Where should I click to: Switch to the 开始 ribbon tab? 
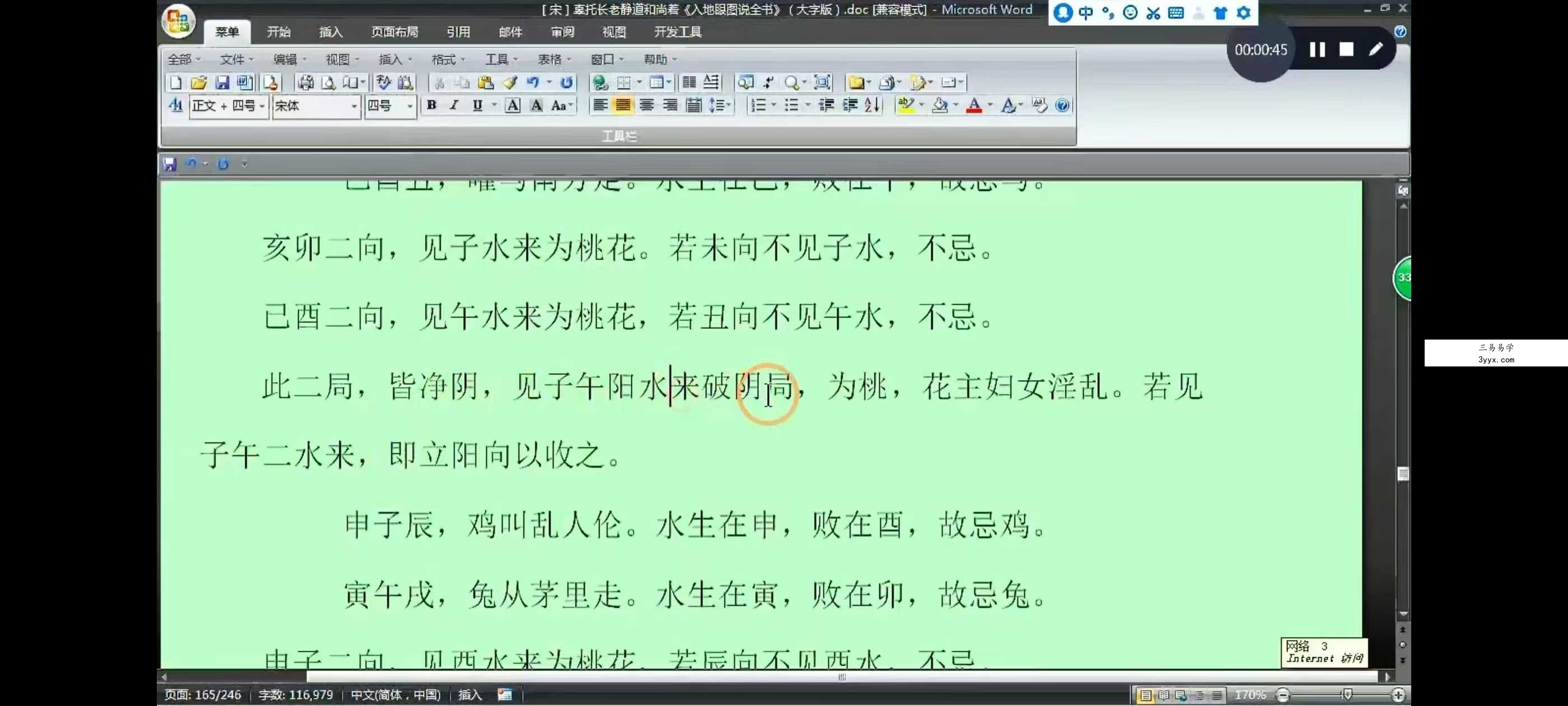pyautogui.click(x=279, y=32)
